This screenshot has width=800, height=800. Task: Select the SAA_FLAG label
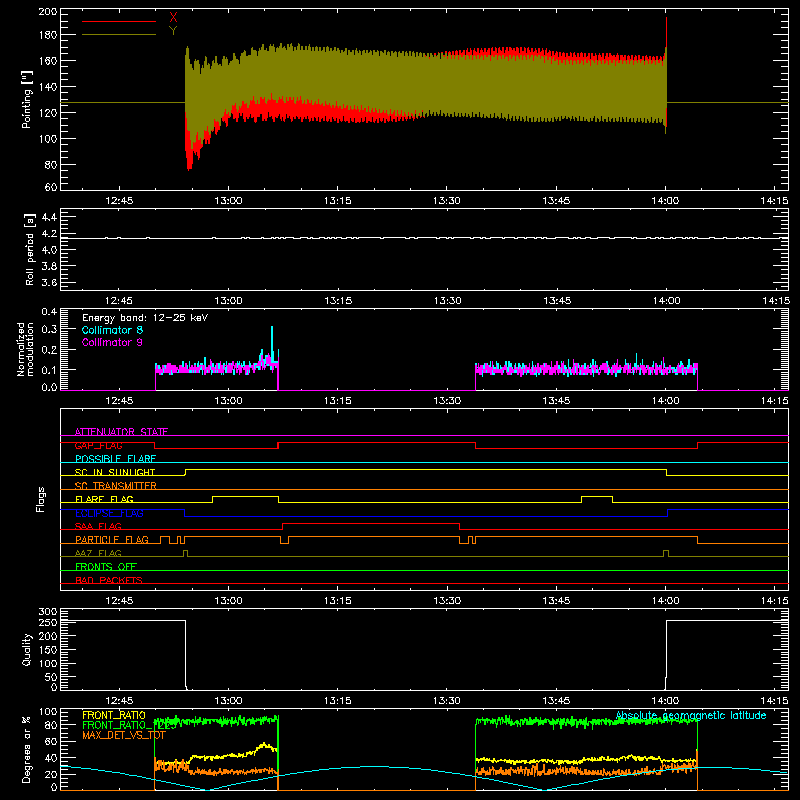tap(98, 526)
